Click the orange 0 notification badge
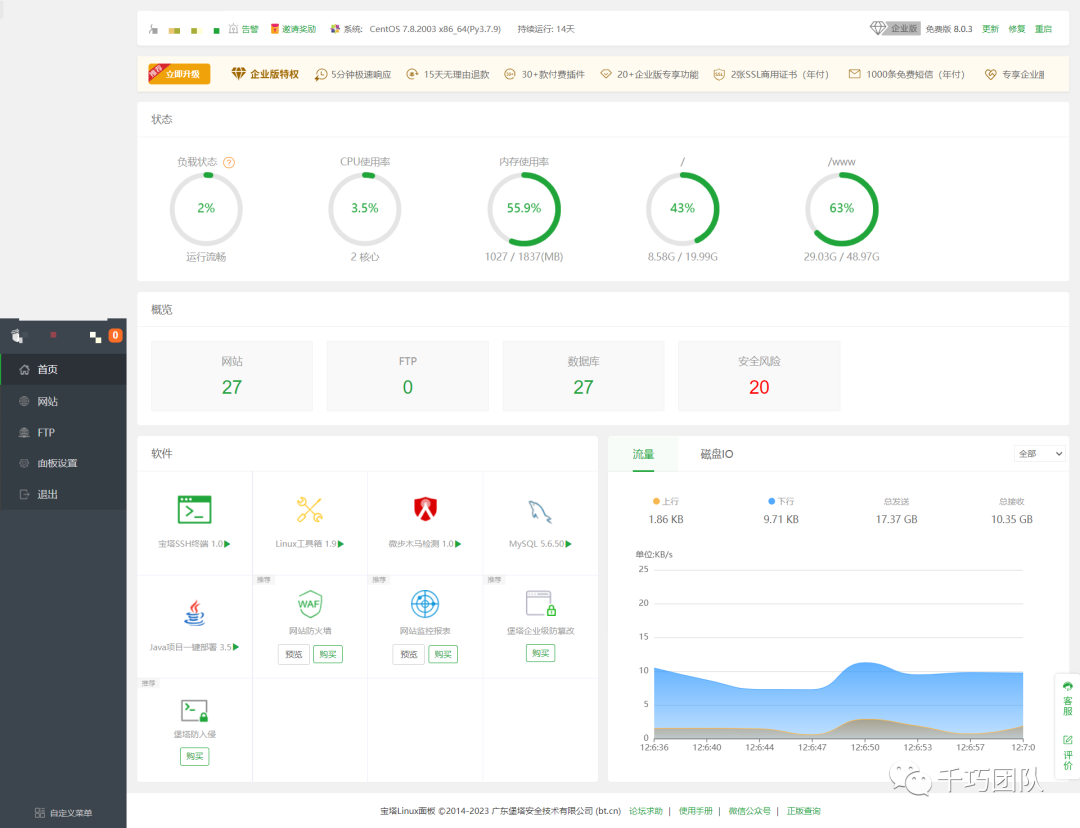1080x828 pixels. point(116,335)
